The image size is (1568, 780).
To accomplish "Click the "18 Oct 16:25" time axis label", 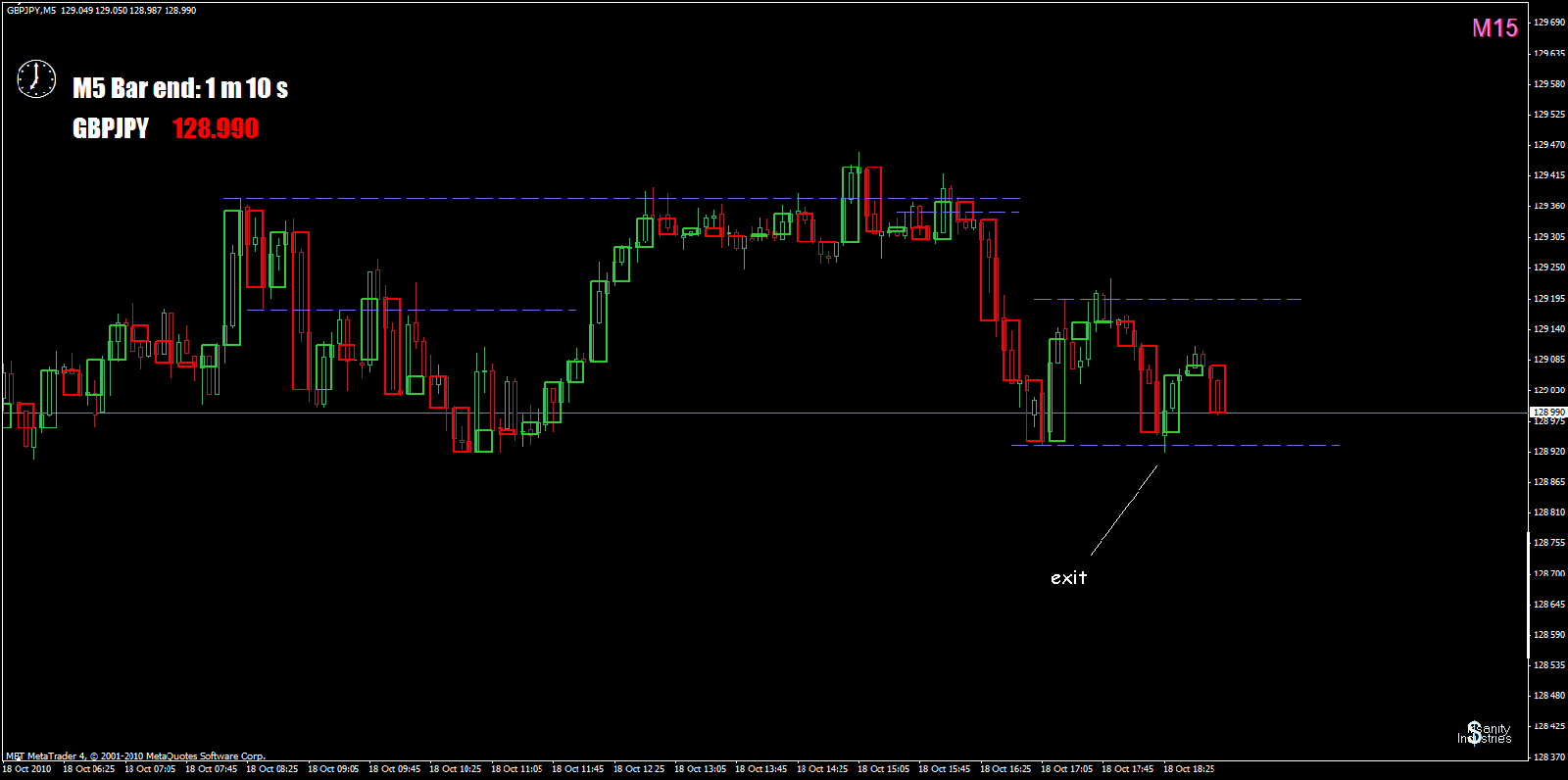I will point(1005,769).
